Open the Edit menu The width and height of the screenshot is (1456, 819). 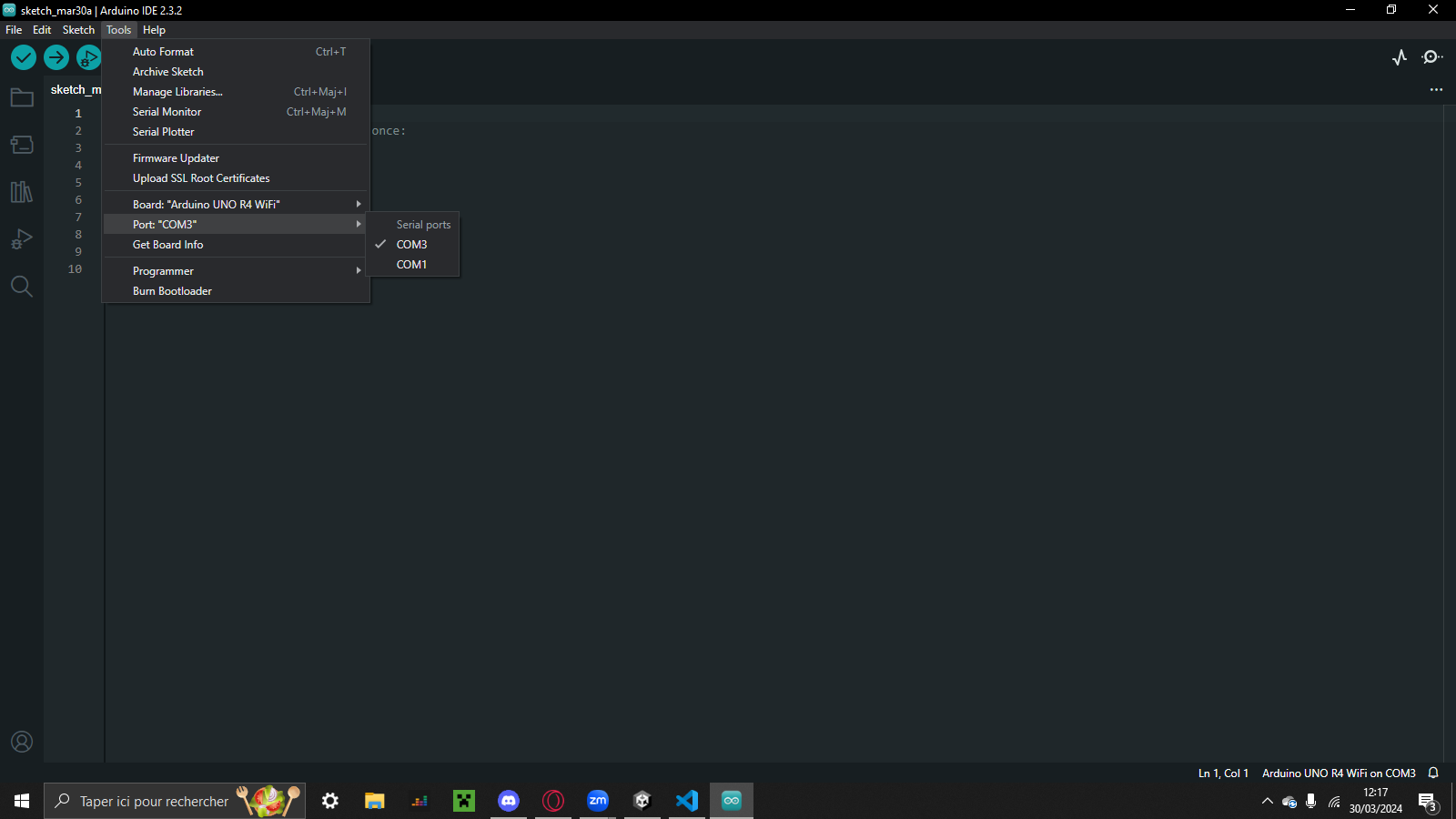click(42, 30)
